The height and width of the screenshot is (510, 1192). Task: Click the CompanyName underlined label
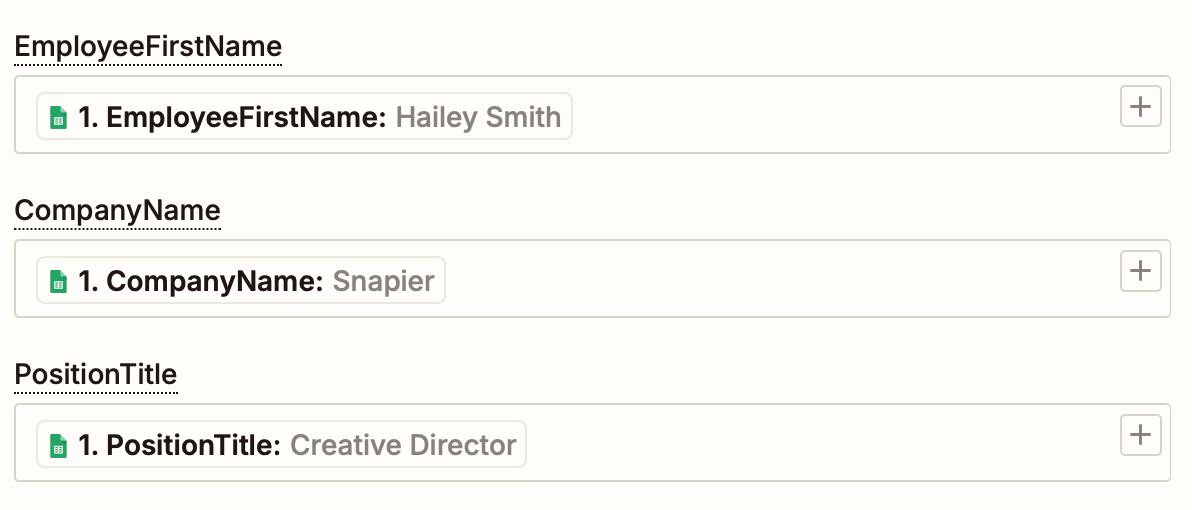[117, 211]
